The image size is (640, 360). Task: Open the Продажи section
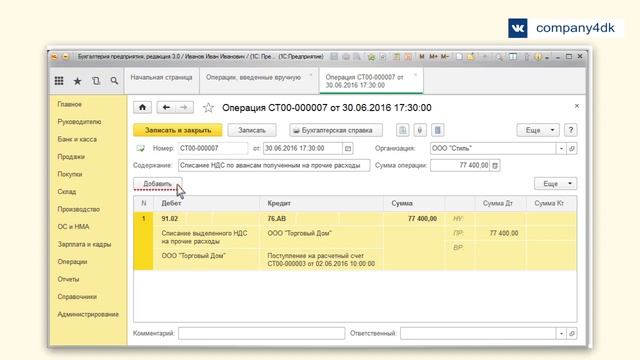click(71, 157)
